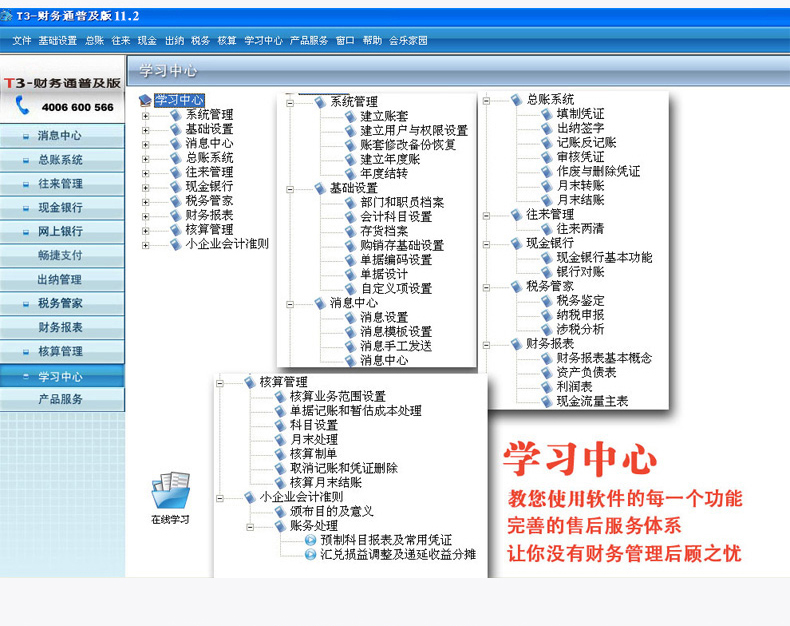Click the round icon before 汇兑损益调整及递延收益分摊
Image resolution: width=790 pixels, height=626 pixels.
[311, 555]
